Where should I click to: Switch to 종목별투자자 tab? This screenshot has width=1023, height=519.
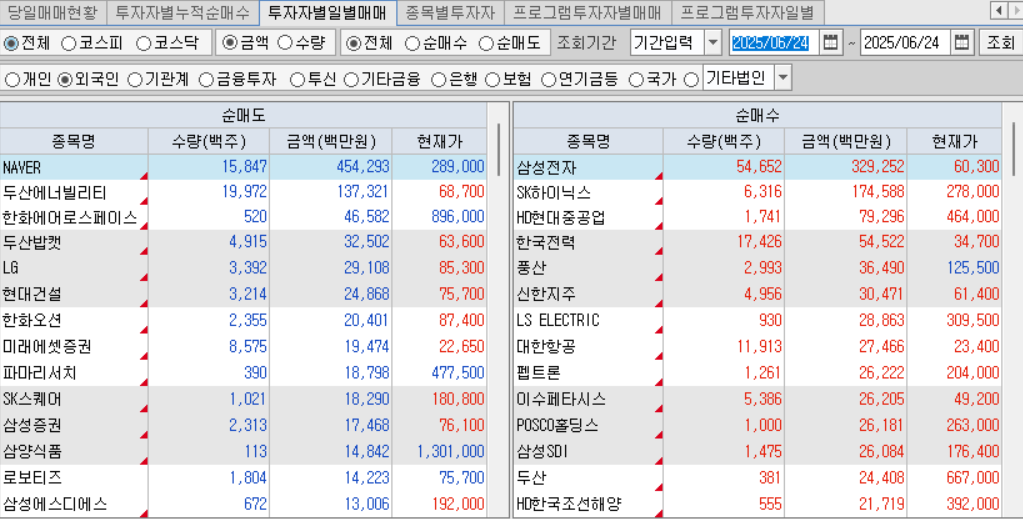point(450,12)
